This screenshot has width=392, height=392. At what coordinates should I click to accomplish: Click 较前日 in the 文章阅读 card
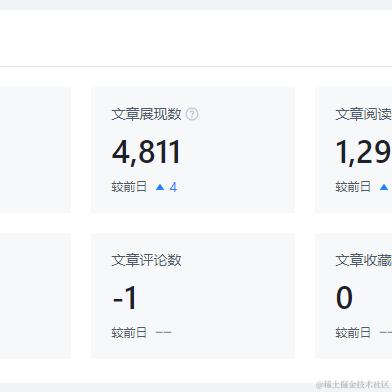pos(353,187)
